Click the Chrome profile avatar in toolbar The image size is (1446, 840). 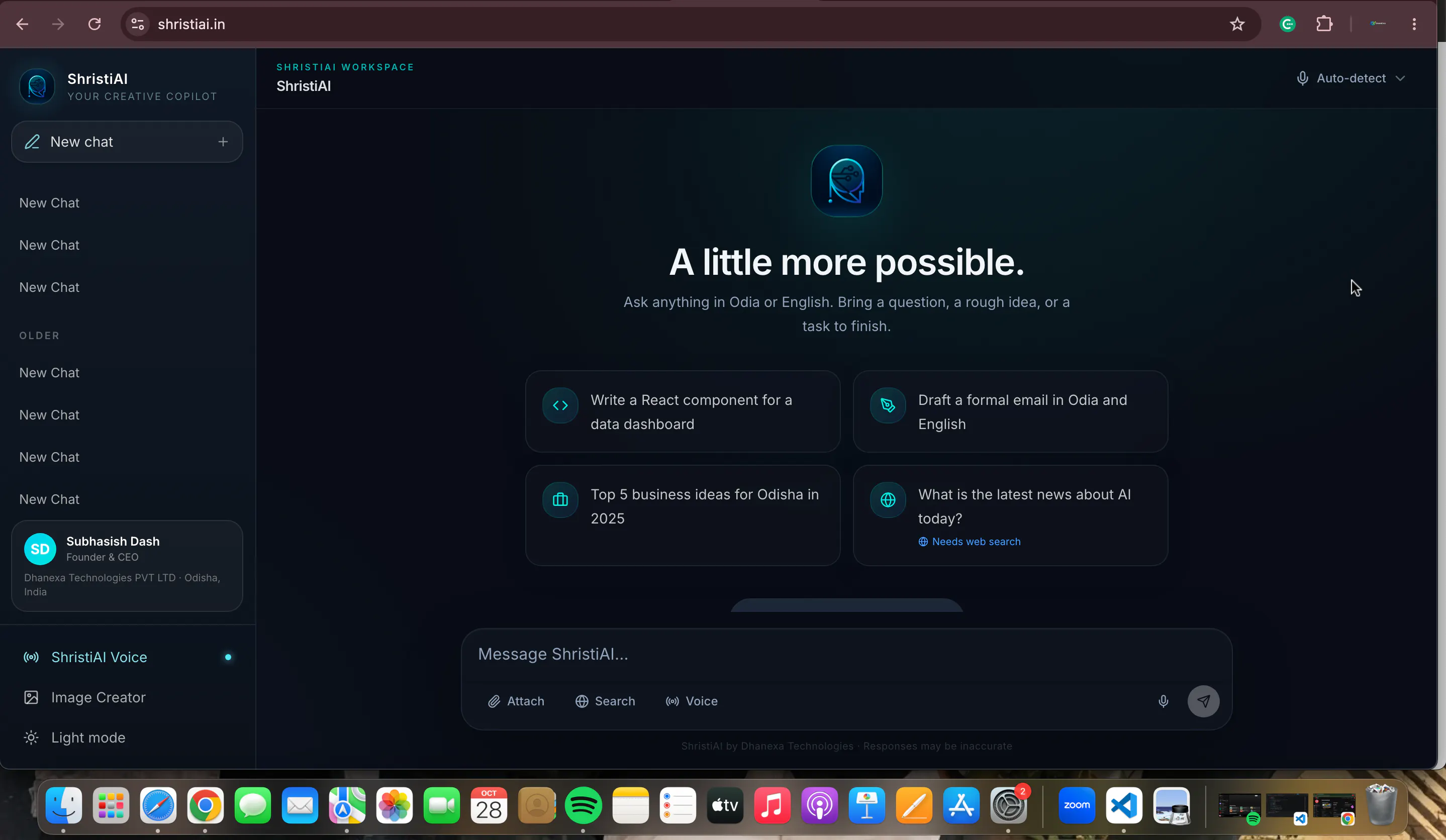[x=1378, y=24]
